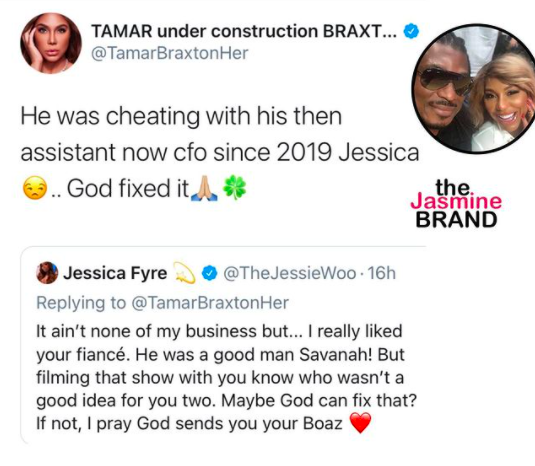Image resolution: width=535 pixels, height=466 pixels.
Task: Click the 'God fixed it' text line
Action: pyautogui.click(x=128, y=188)
